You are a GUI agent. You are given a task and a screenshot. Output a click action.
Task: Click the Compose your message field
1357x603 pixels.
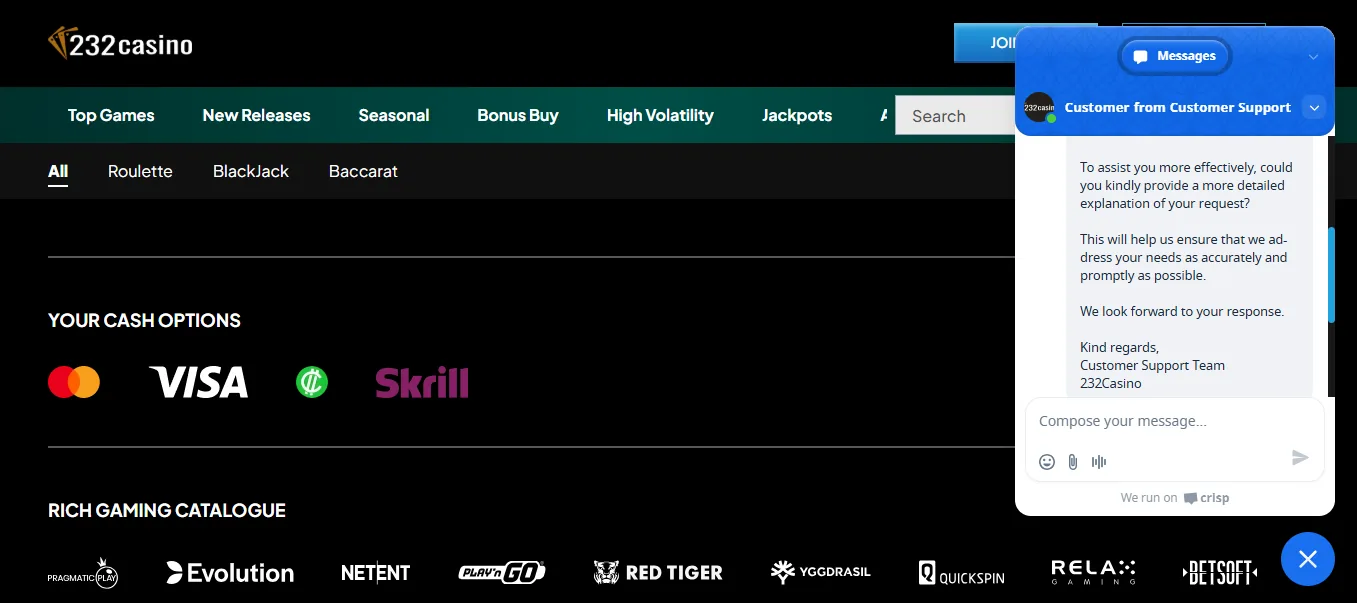(1174, 421)
